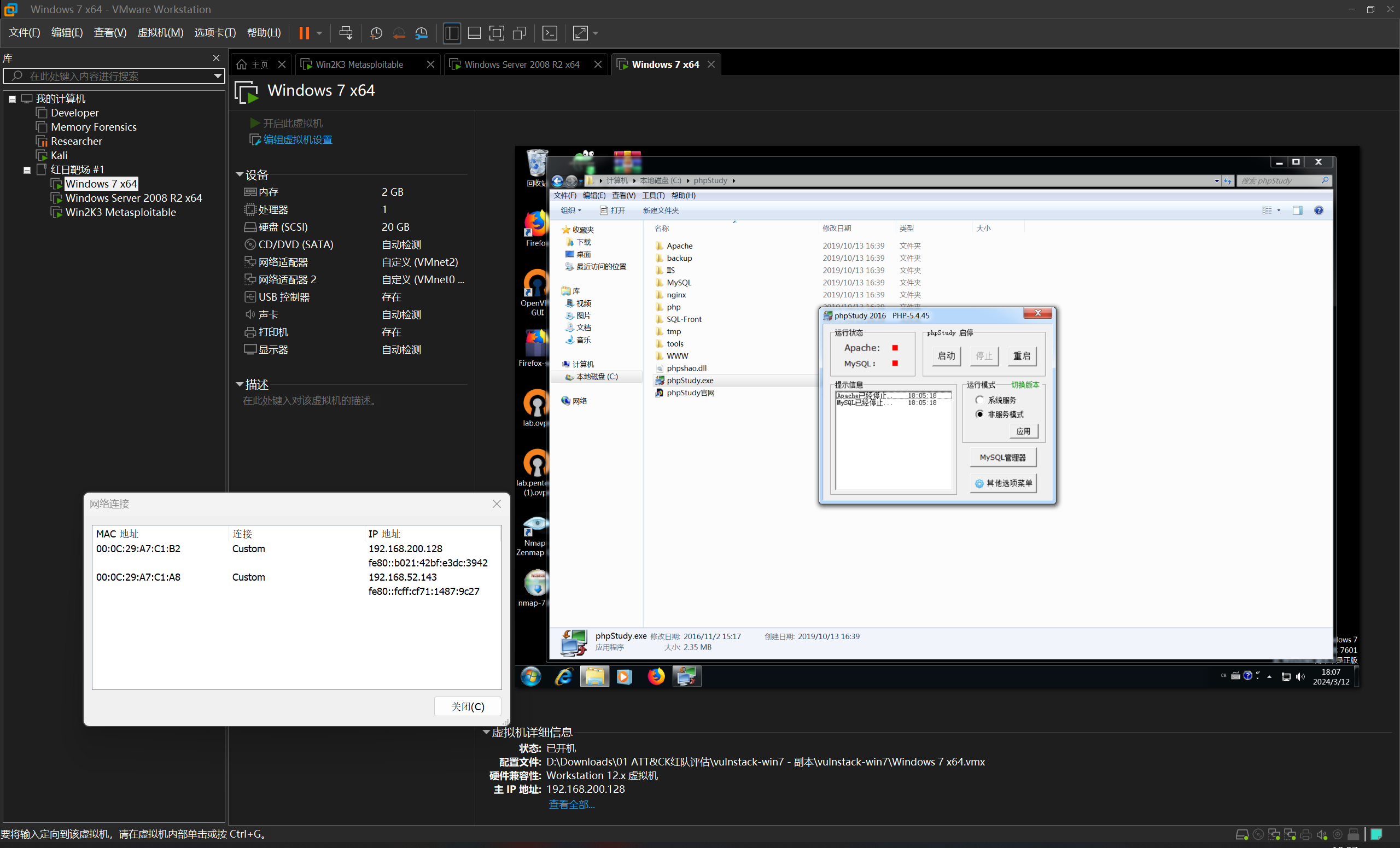
Task: Open Explorer's 工具(T) menu
Action: [x=653, y=195]
